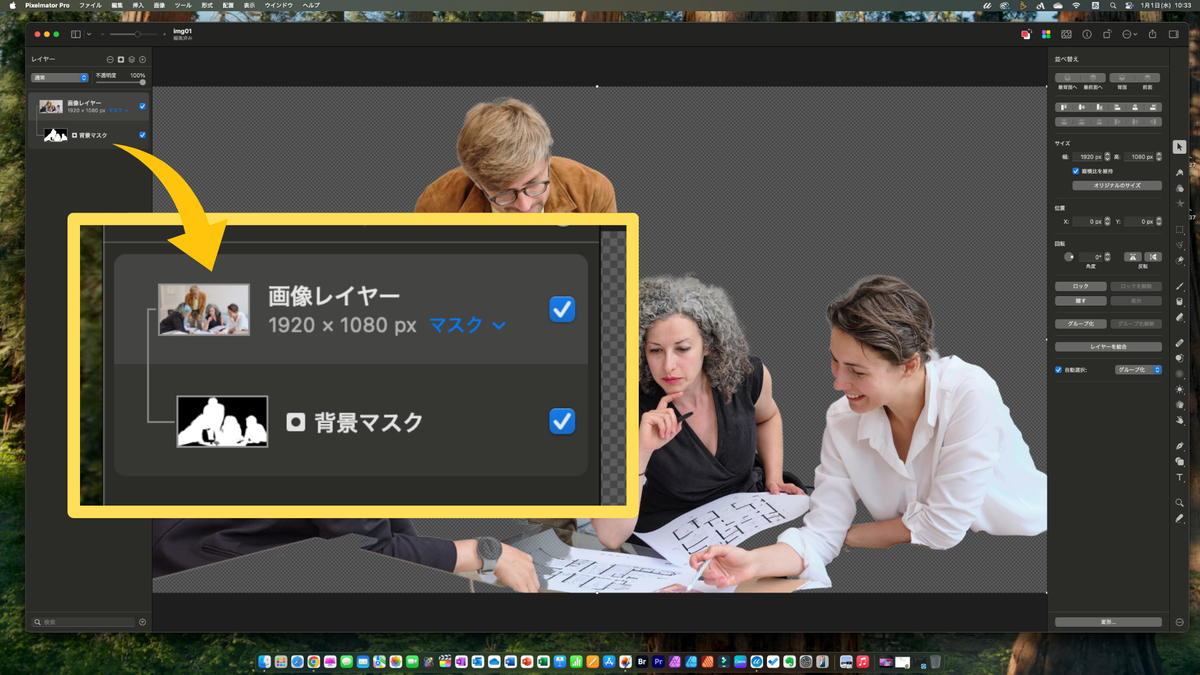Open the blend mode 通常 dropdown
Screen dimensions: 1200x675
coord(59,77)
